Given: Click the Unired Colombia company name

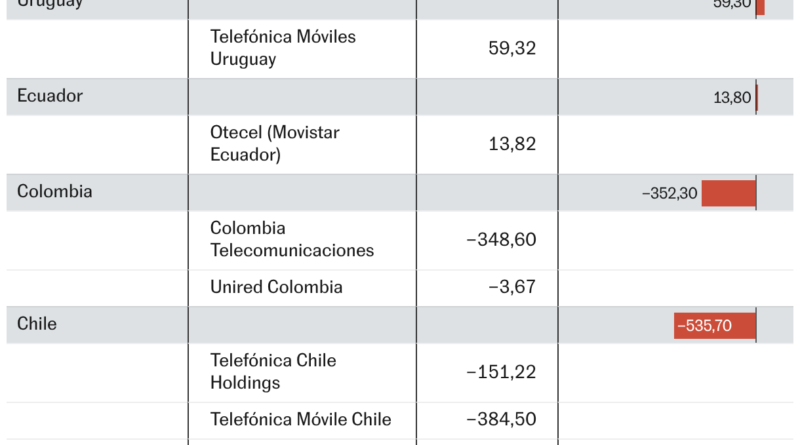Looking at the screenshot, I should (276, 287).
